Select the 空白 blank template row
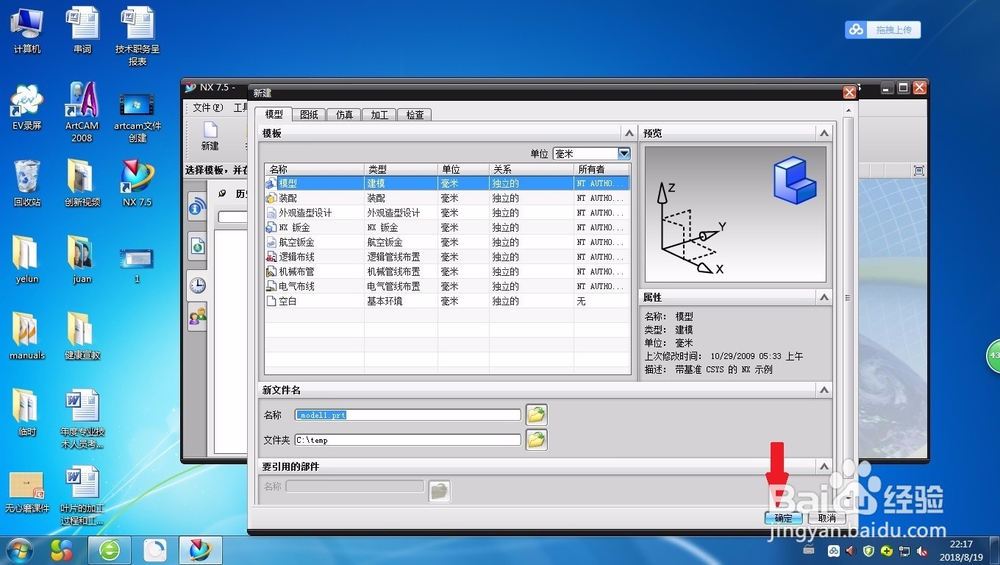Viewport: 1000px width, 565px height. click(447, 300)
